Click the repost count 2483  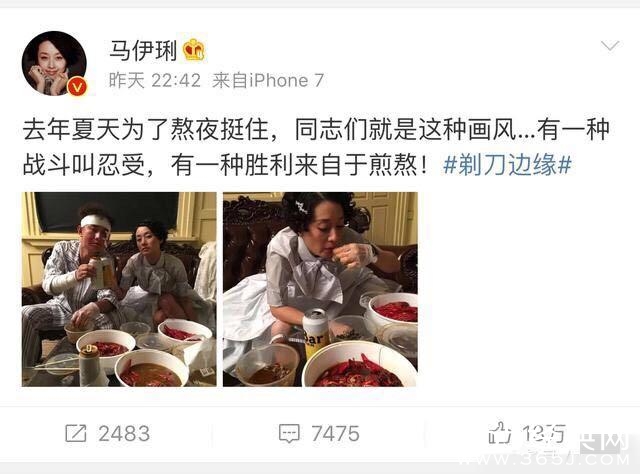point(124,434)
